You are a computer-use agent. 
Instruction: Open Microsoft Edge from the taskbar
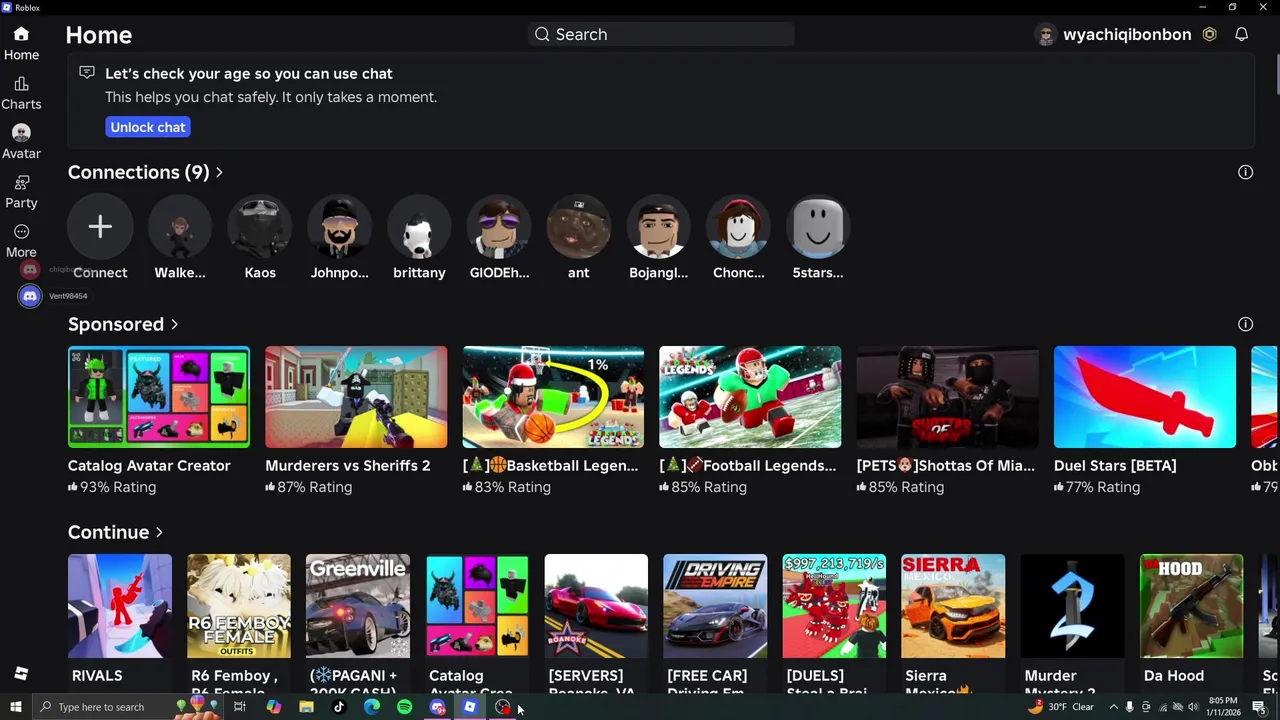pos(371,707)
